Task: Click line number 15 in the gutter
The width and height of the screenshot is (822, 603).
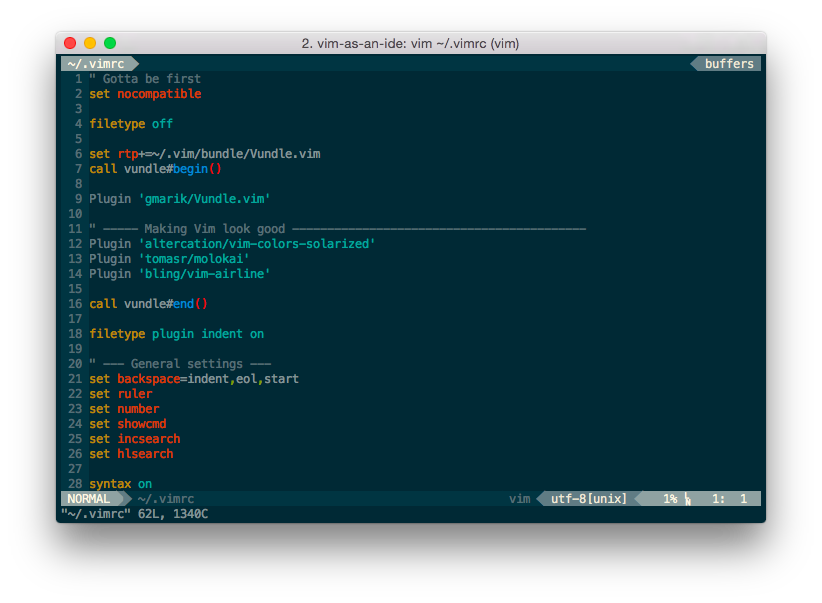Action: (75, 289)
